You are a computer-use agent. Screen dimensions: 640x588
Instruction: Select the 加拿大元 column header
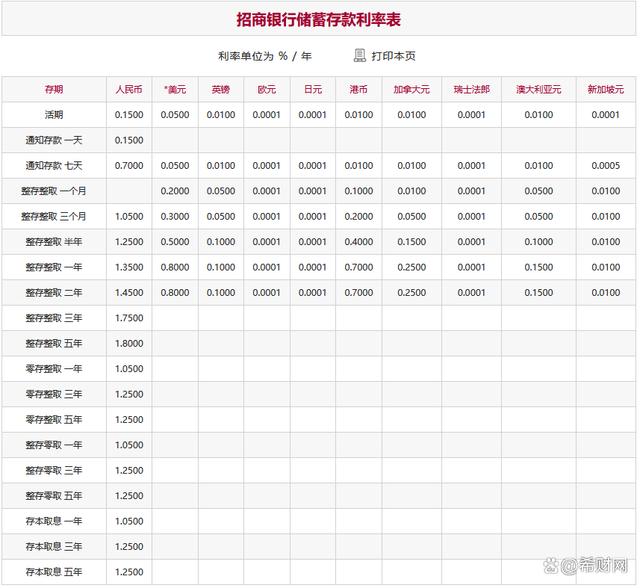[x=411, y=89]
